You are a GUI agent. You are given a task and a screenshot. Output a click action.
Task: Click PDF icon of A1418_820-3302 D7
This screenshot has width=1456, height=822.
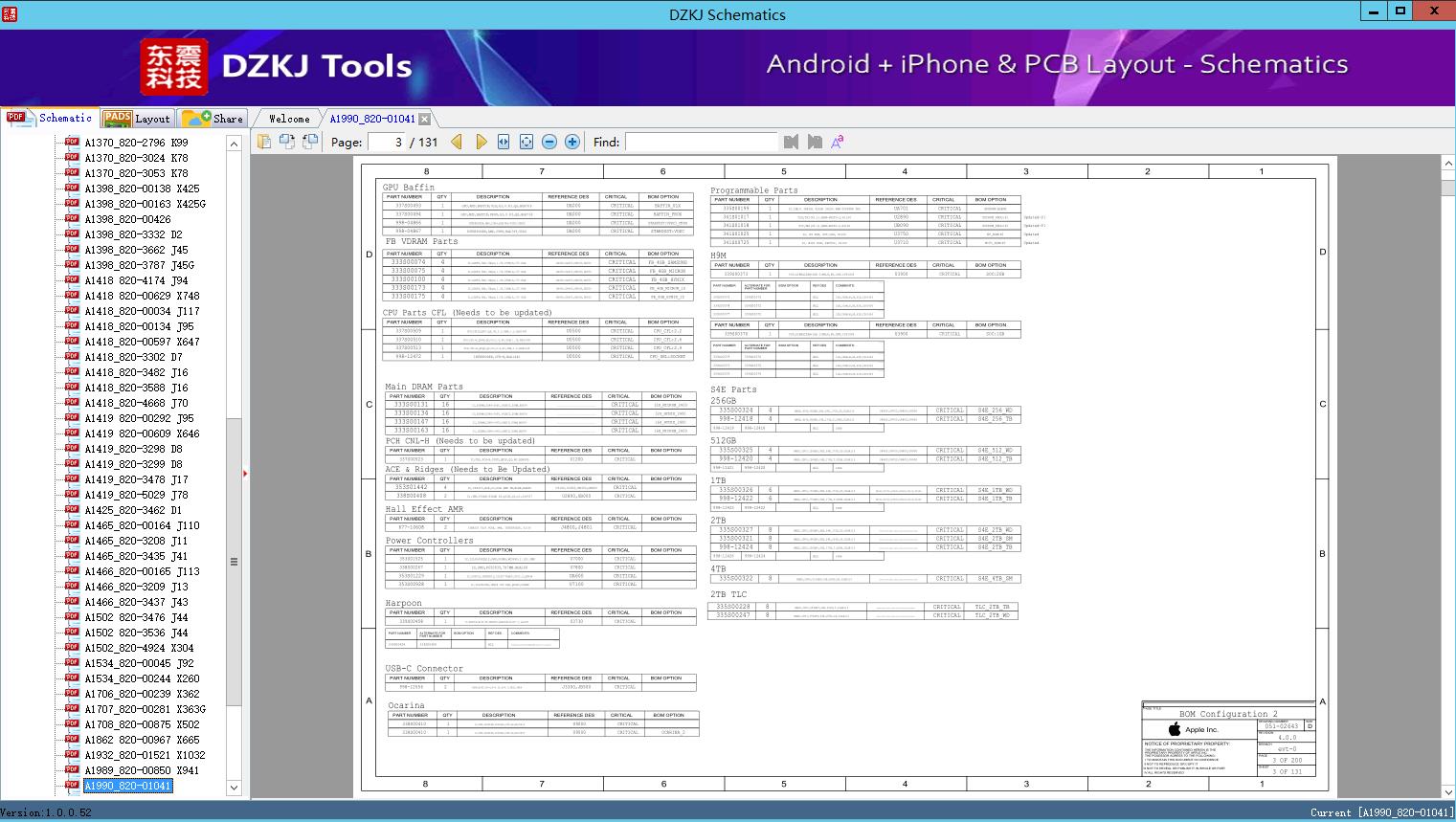pyautogui.click(x=72, y=357)
